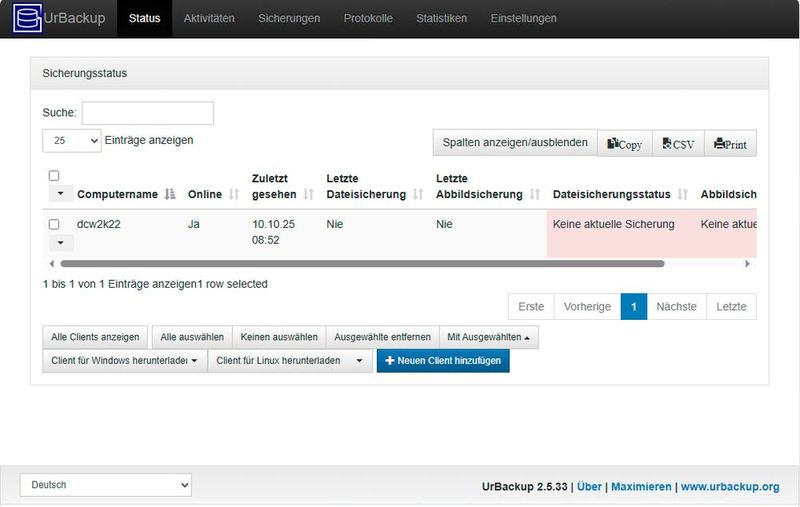Screen dimensions: 800x507
Task: Go to Letzte page
Action: coord(731,307)
